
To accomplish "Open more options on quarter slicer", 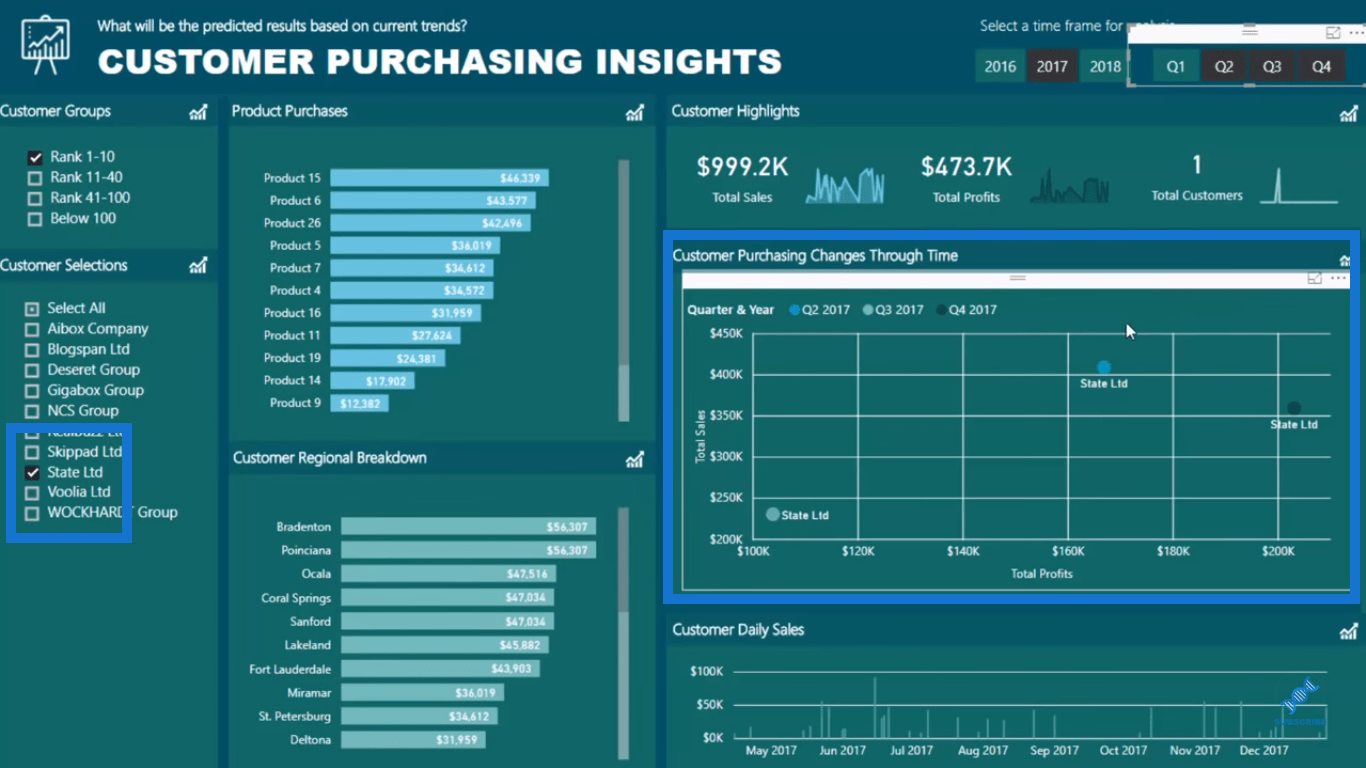I will point(1355,33).
